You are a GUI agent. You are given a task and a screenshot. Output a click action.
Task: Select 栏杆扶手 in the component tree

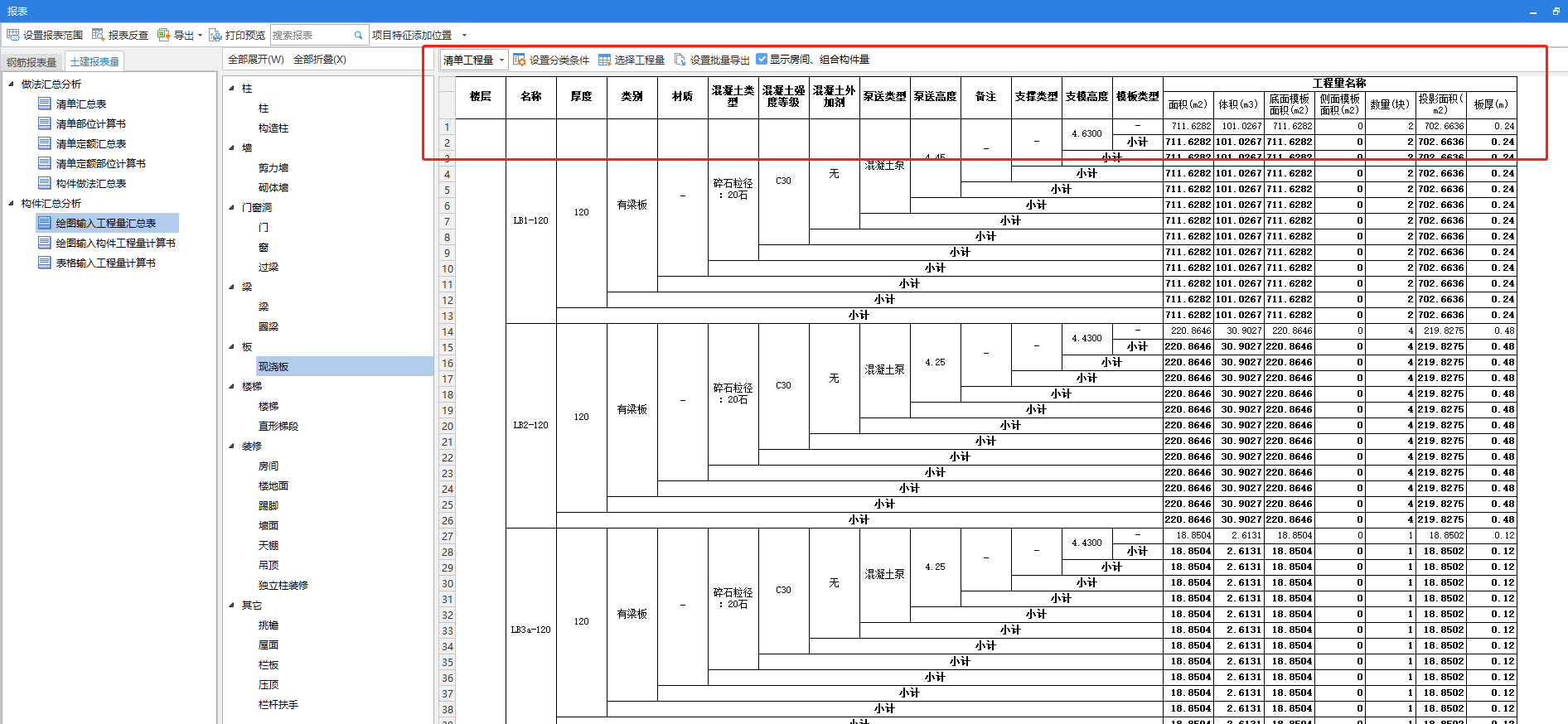tap(278, 704)
